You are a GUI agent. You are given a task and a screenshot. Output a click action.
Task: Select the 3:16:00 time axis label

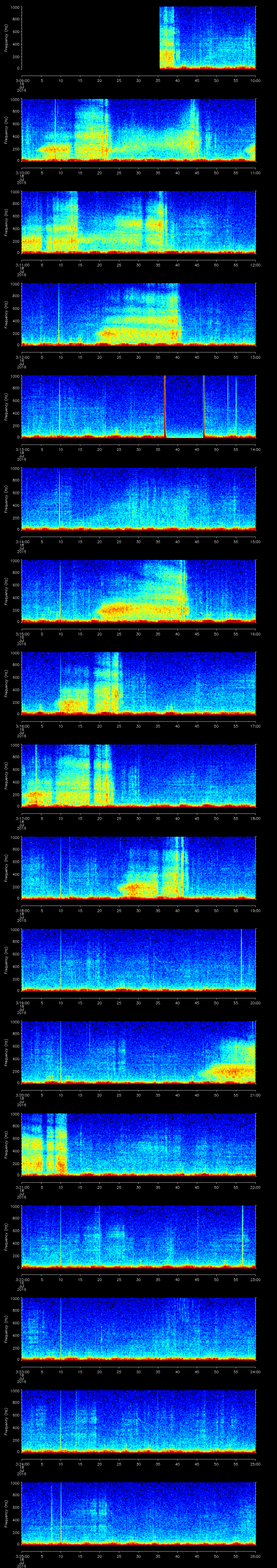[22, 726]
